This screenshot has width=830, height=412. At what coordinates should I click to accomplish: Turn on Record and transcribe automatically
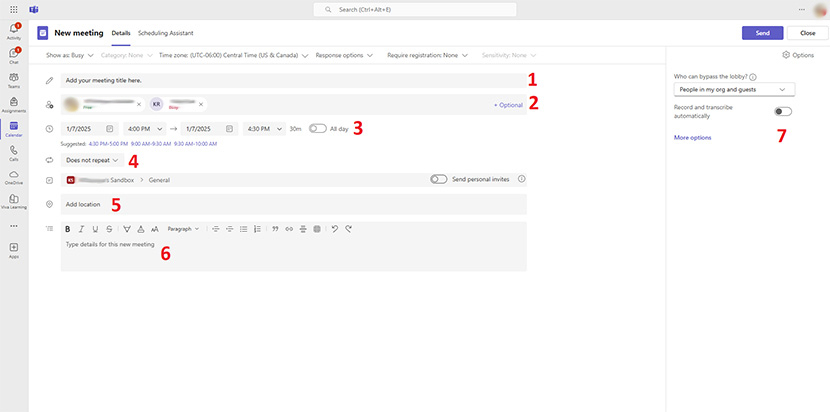[x=783, y=112]
